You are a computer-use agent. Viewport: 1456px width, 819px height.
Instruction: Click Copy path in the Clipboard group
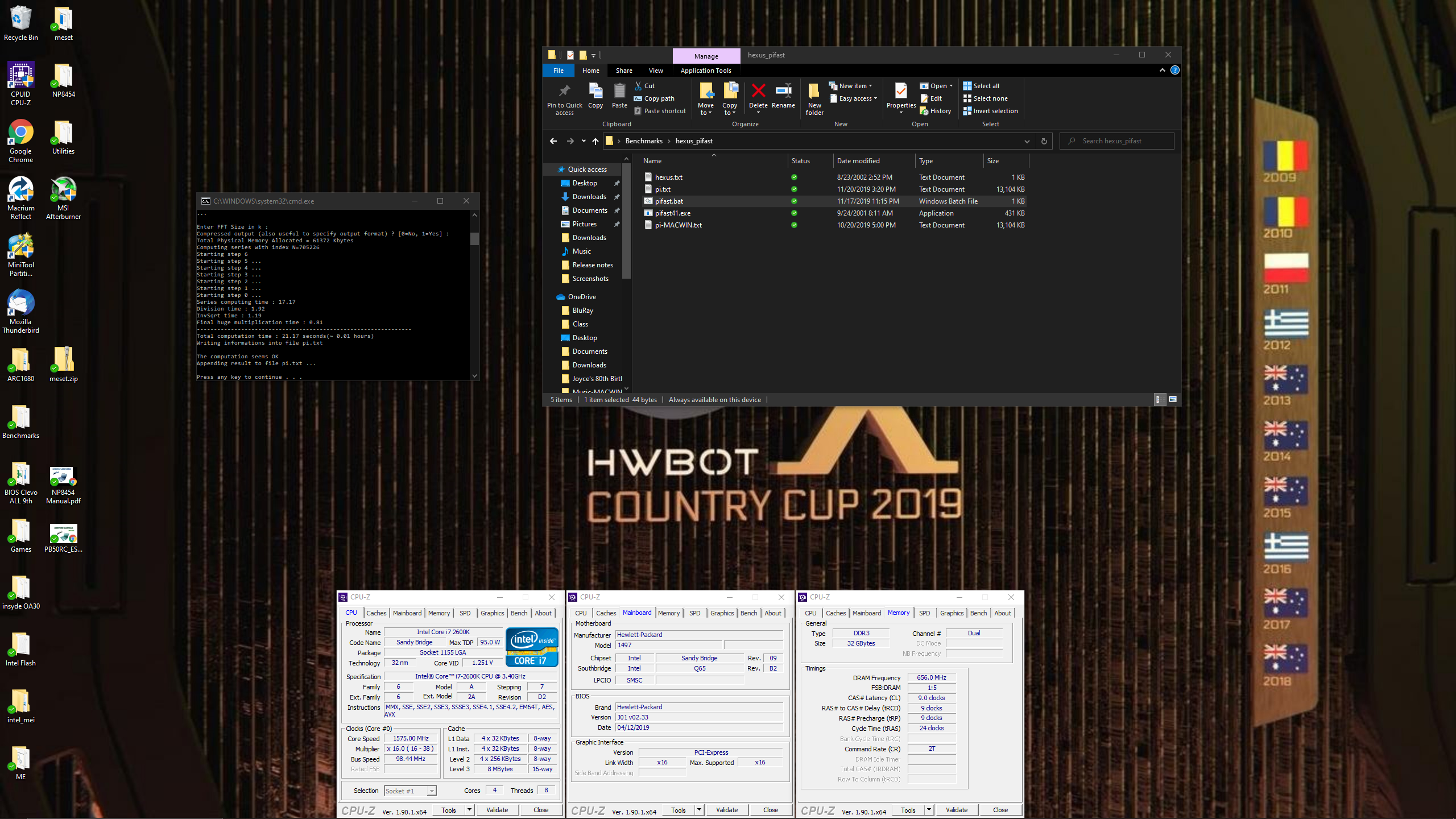click(x=654, y=98)
